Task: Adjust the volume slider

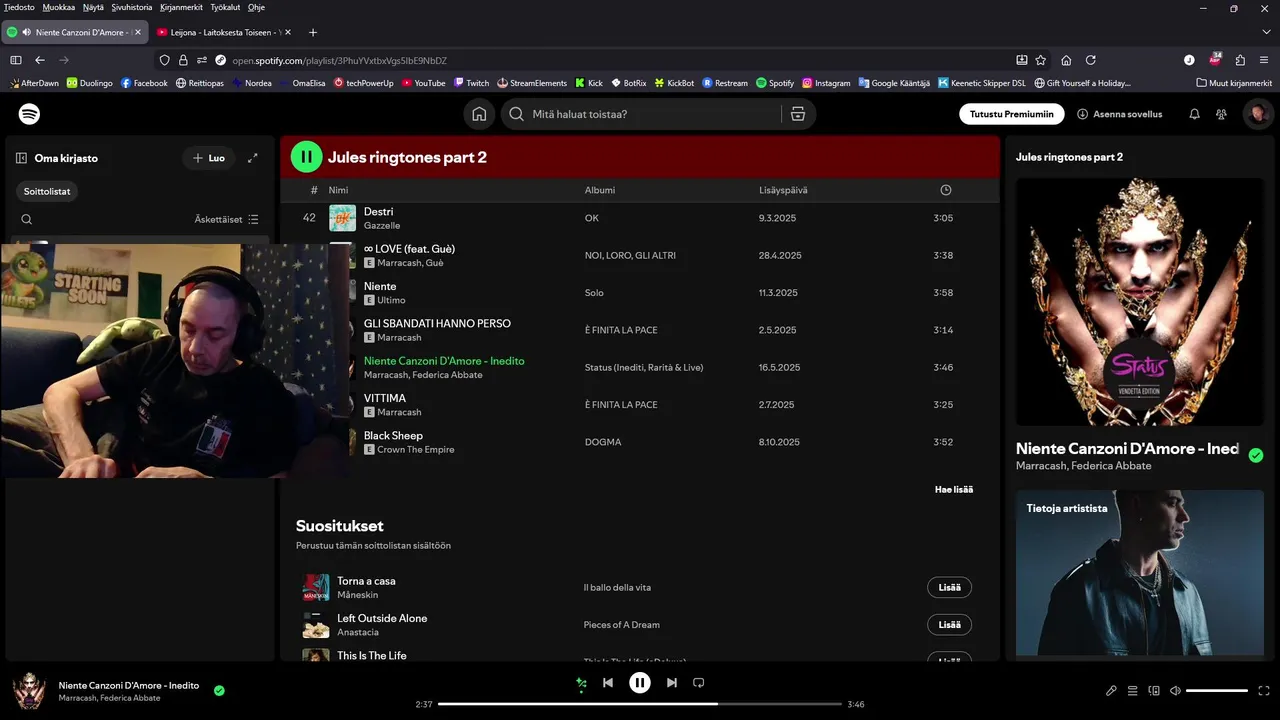Action: click(x=1217, y=691)
